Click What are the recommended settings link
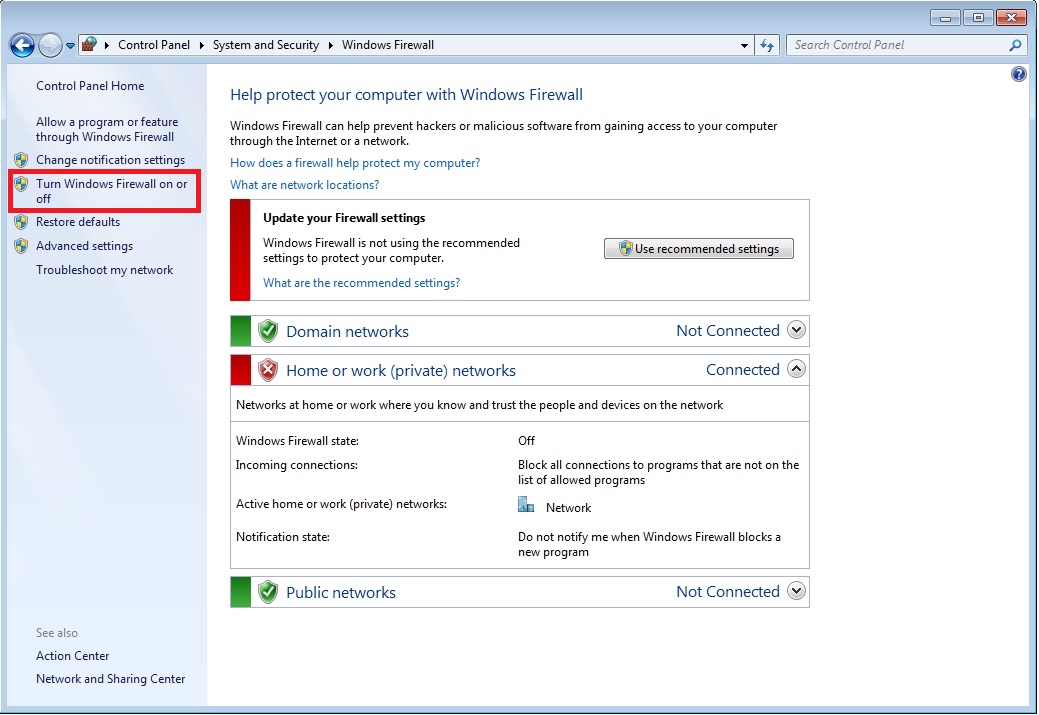The image size is (1039, 715). pyautogui.click(x=361, y=283)
